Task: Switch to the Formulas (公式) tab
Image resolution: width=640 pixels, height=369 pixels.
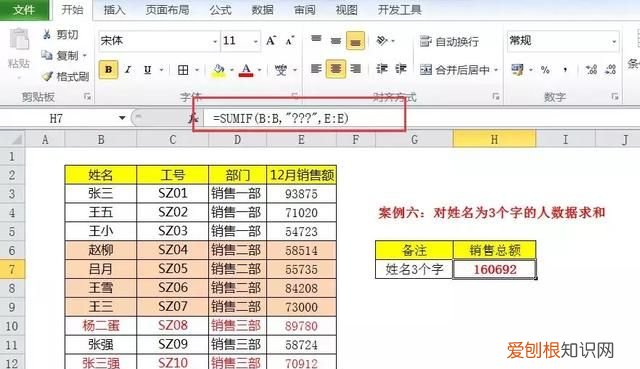Action: coord(221,10)
